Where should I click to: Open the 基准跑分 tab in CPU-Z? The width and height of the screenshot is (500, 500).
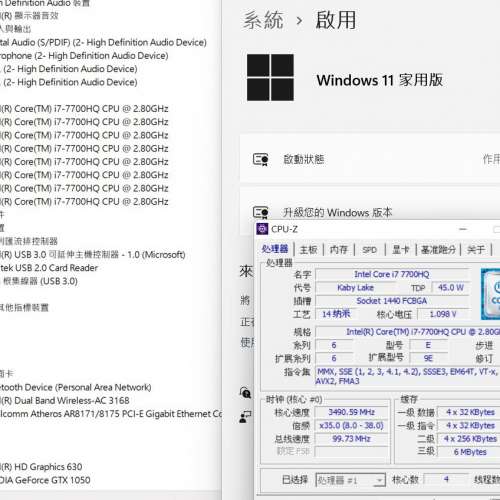click(438, 249)
